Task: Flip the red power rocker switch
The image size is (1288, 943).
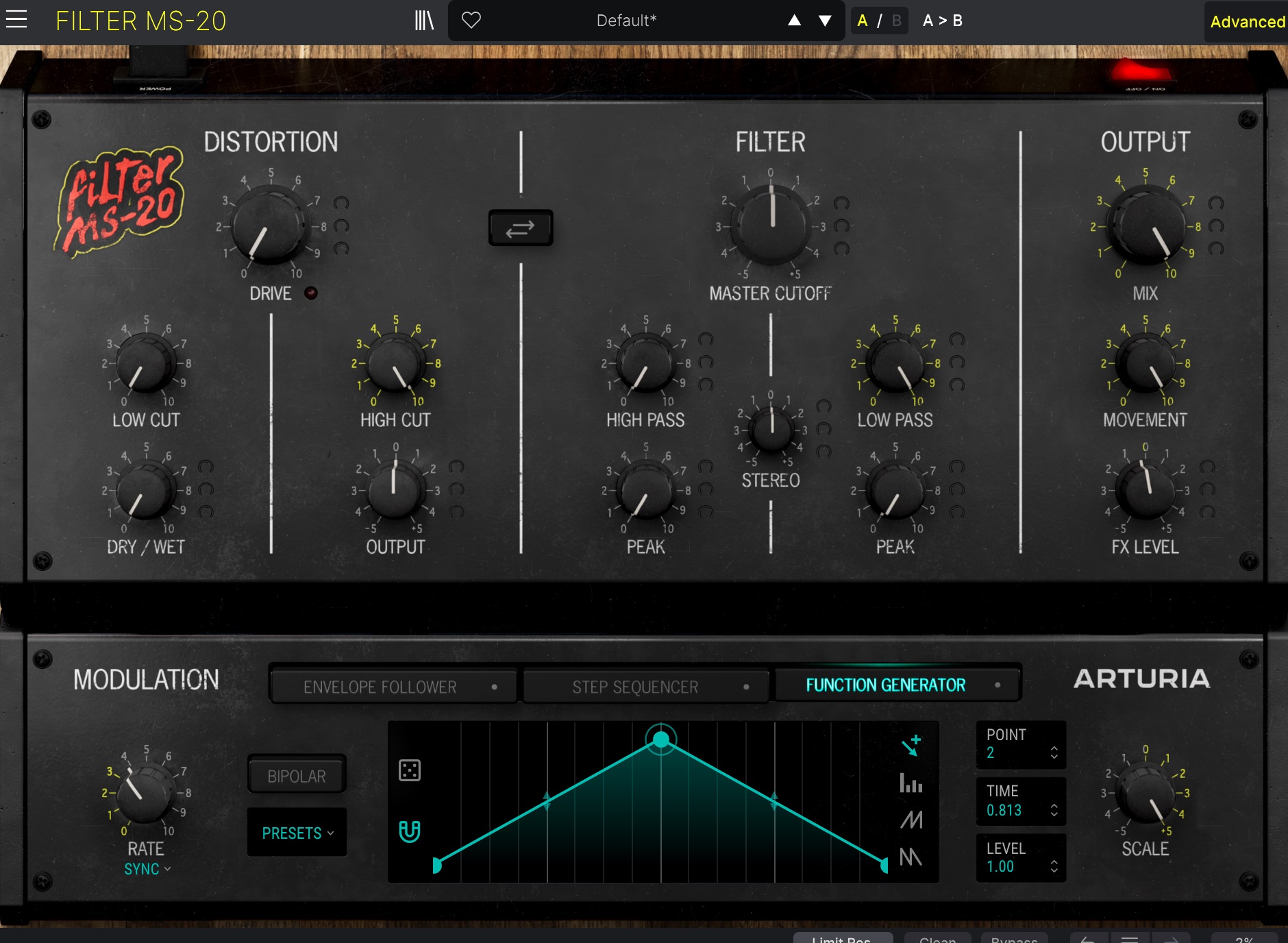Action: point(1140,71)
